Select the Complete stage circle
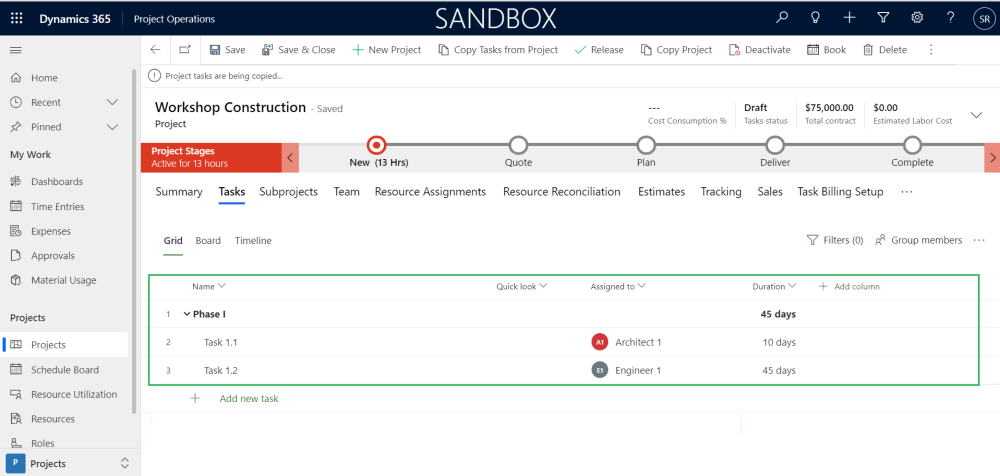 click(913, 145)
